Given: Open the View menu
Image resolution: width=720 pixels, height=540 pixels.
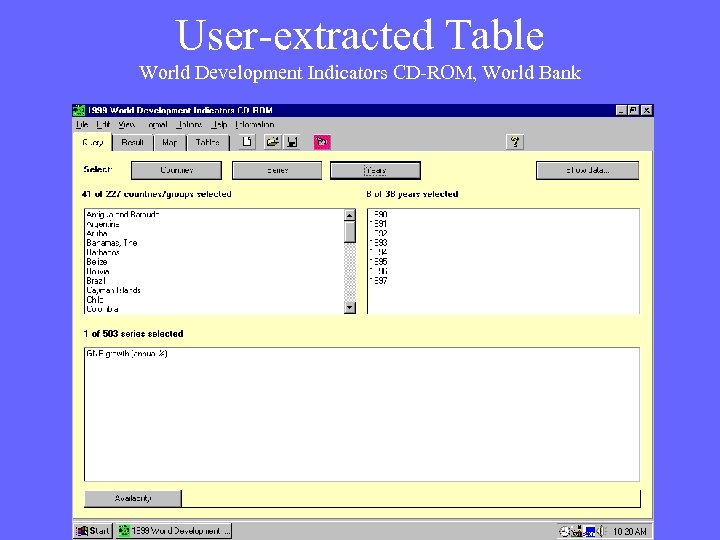Looking at the screenshot, I should point(126,124).
